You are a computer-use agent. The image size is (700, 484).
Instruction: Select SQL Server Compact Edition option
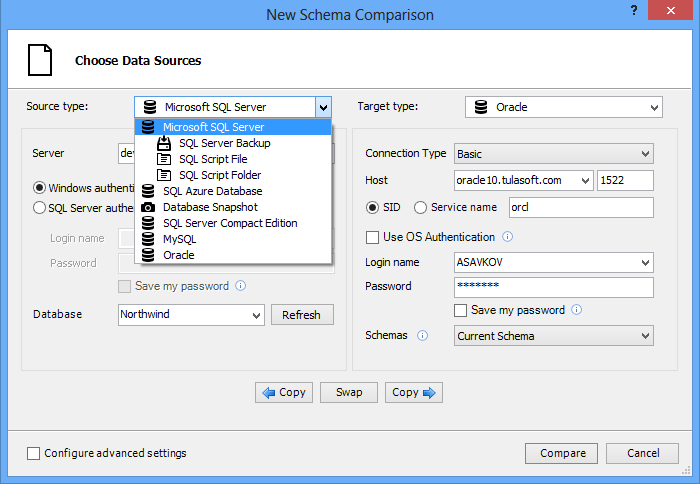coord(233,223)
